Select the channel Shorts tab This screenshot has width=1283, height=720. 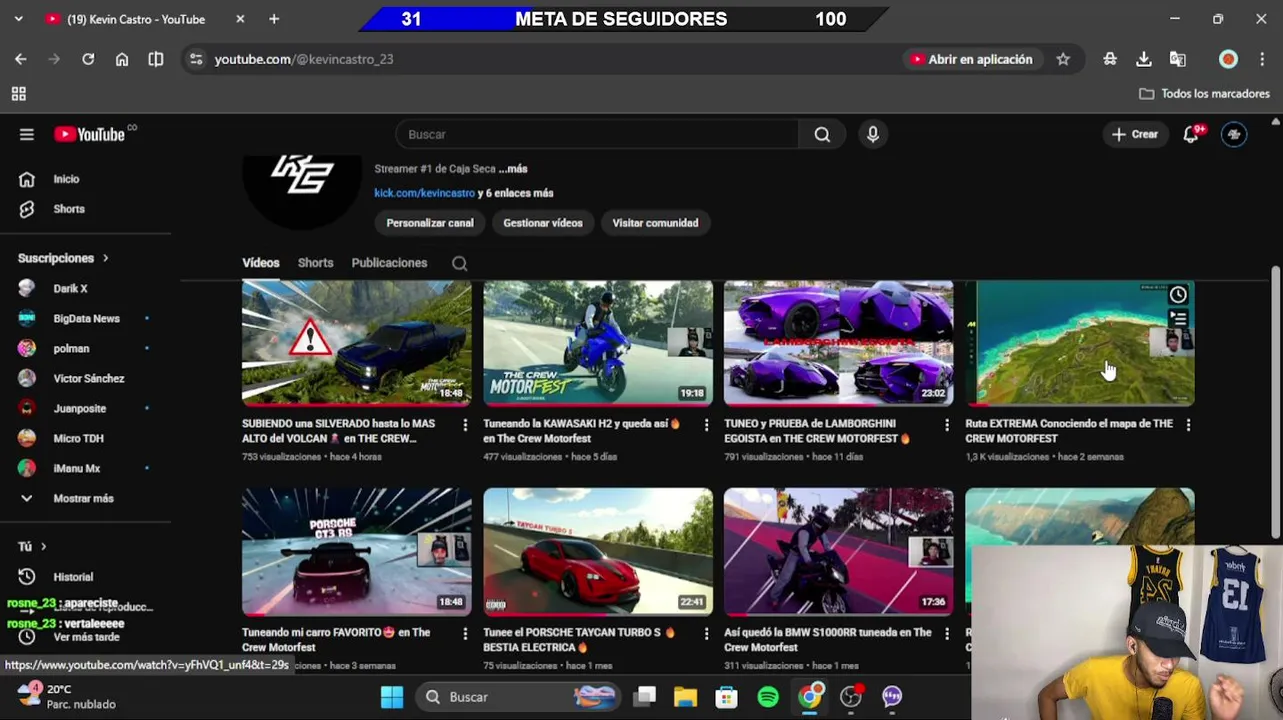315,263
